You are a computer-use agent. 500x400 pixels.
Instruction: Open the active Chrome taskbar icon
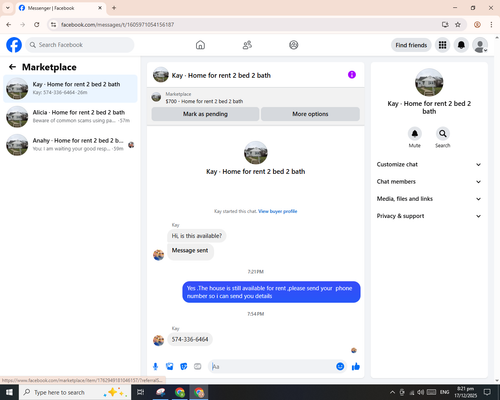199,392
